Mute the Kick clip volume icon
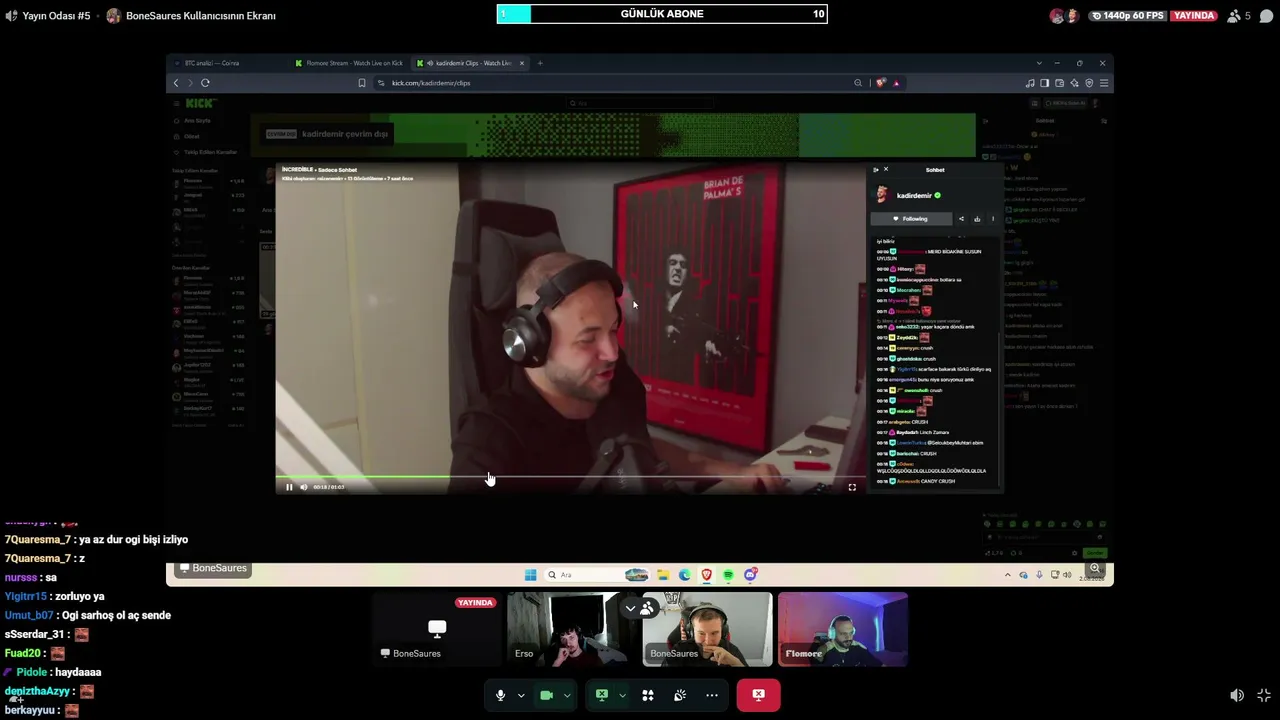This screenshot has height=720, width=1280. (x=304, y=487)
